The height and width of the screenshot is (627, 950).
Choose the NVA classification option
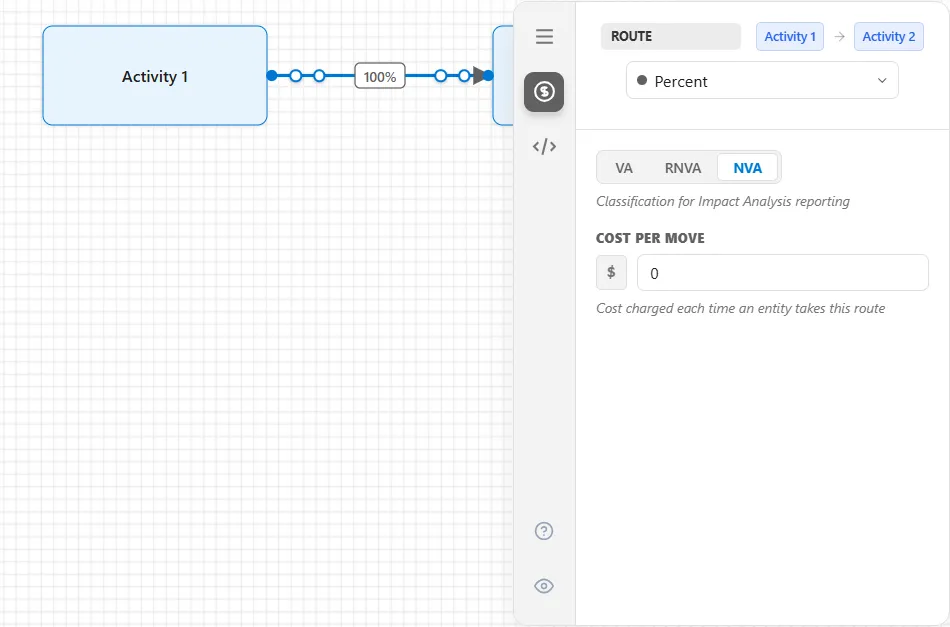click(748, 168)
